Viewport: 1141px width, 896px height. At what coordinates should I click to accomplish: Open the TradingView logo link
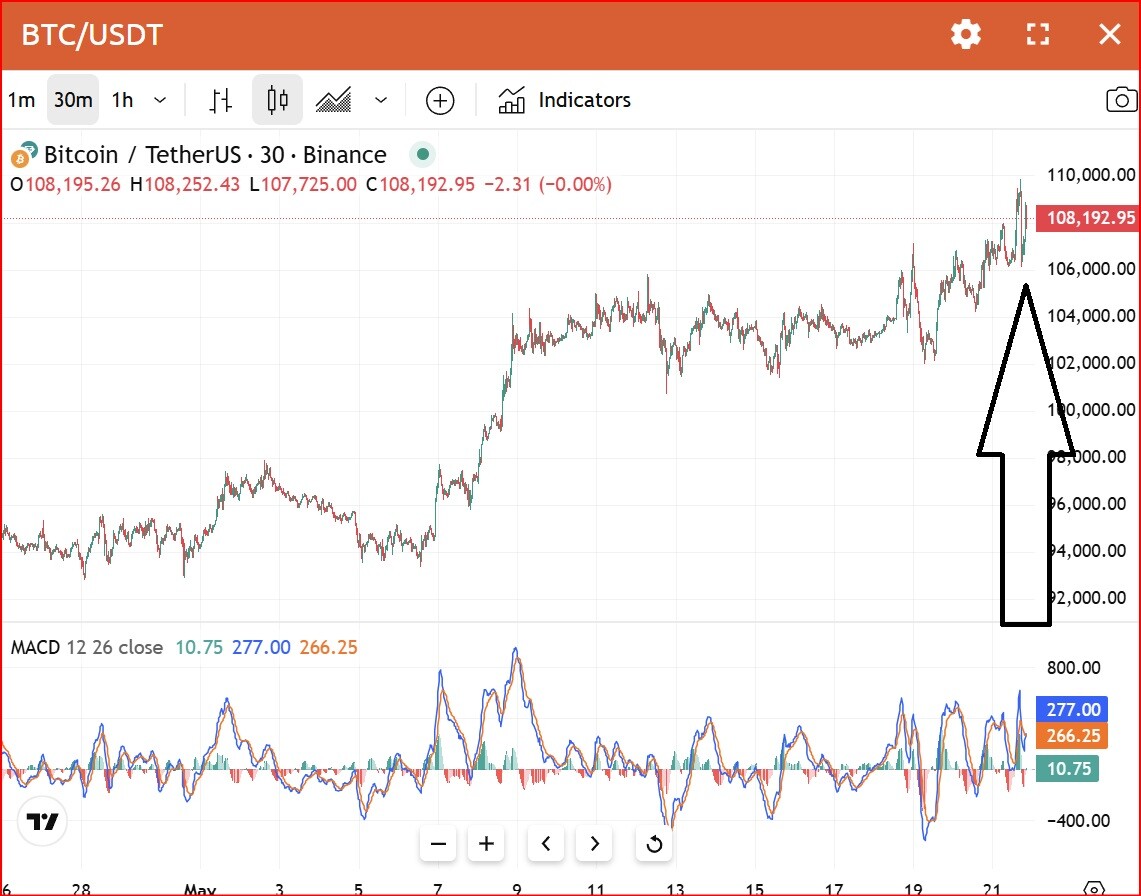[42, 822]
